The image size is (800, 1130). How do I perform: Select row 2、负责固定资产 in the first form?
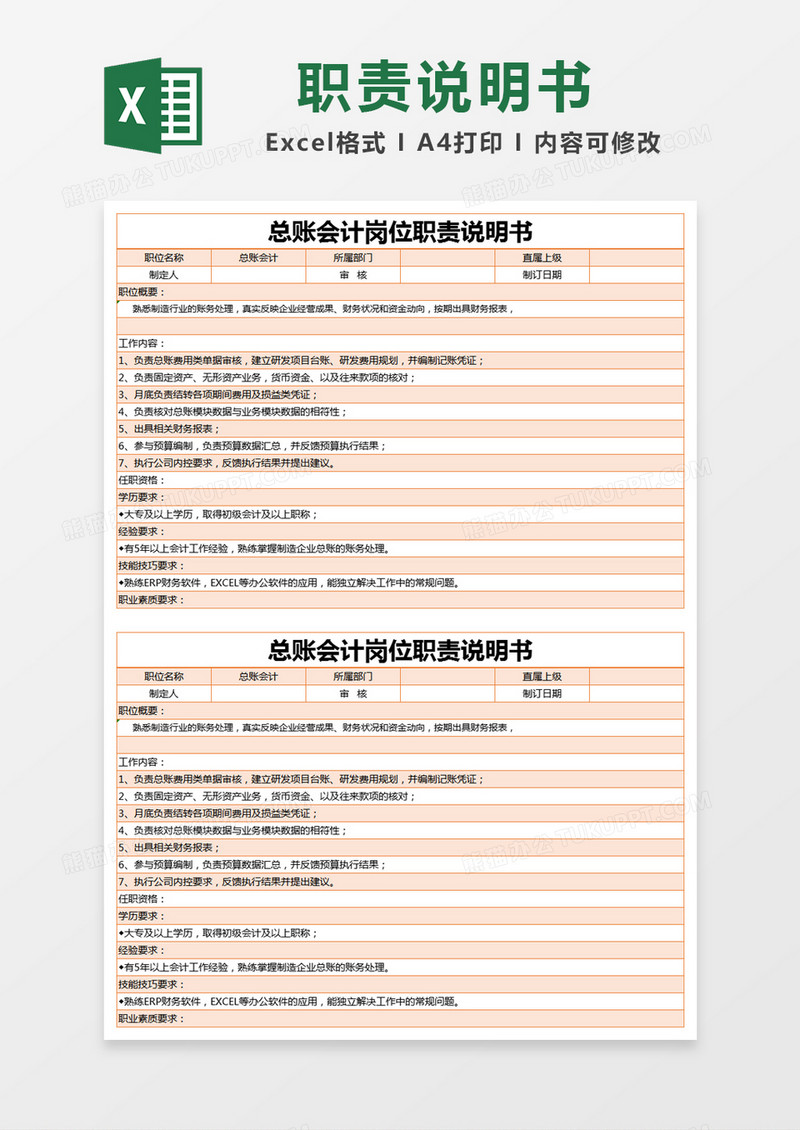tap(400, 378)
